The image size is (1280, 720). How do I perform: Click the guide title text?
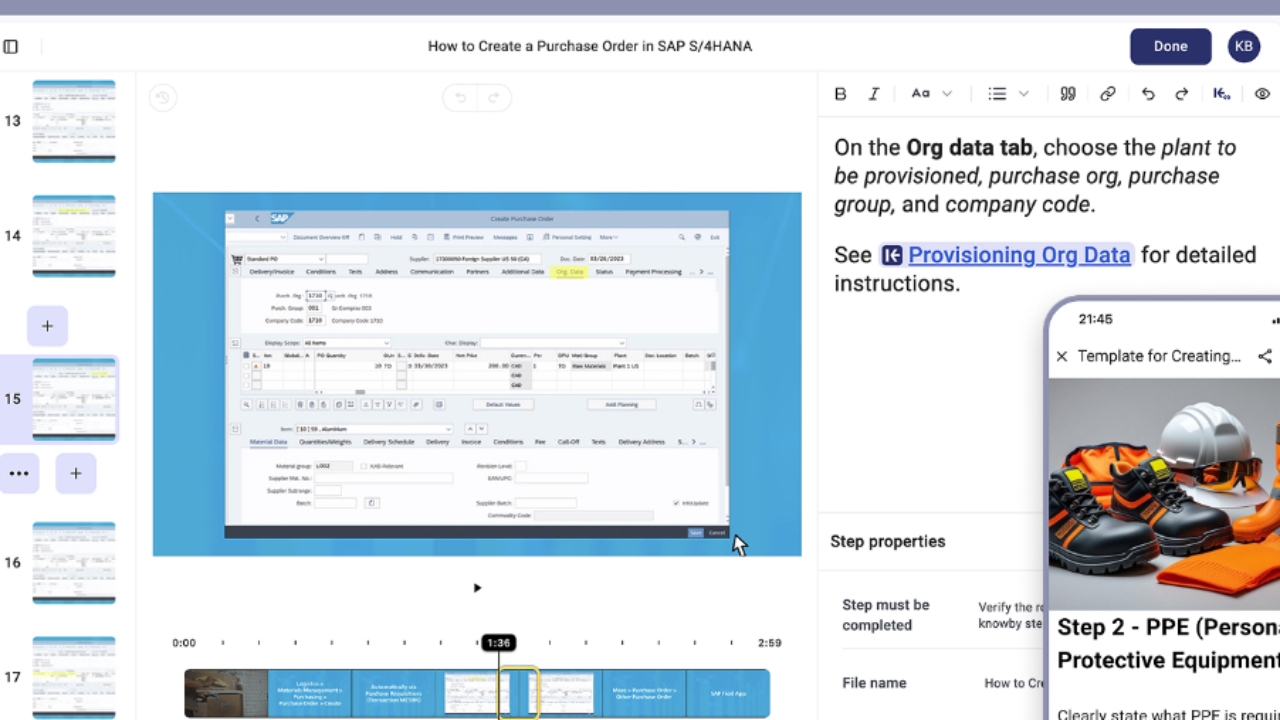[590, 46]
